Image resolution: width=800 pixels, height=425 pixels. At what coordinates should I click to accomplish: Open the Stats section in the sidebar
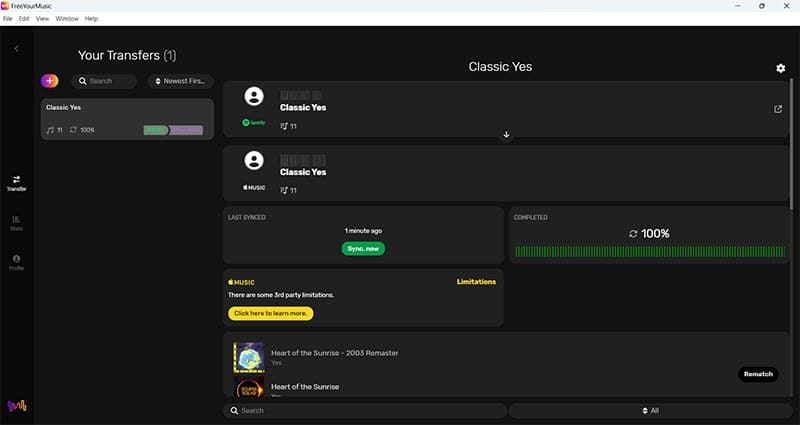click(16, 223)
